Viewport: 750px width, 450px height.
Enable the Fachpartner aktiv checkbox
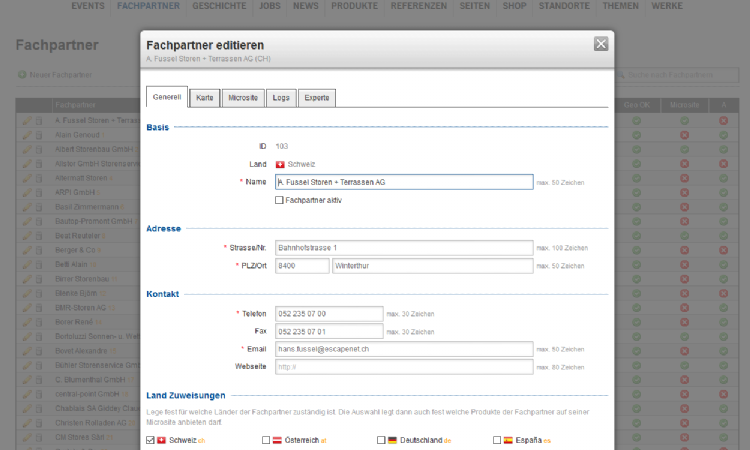click(x=279, y=200)
